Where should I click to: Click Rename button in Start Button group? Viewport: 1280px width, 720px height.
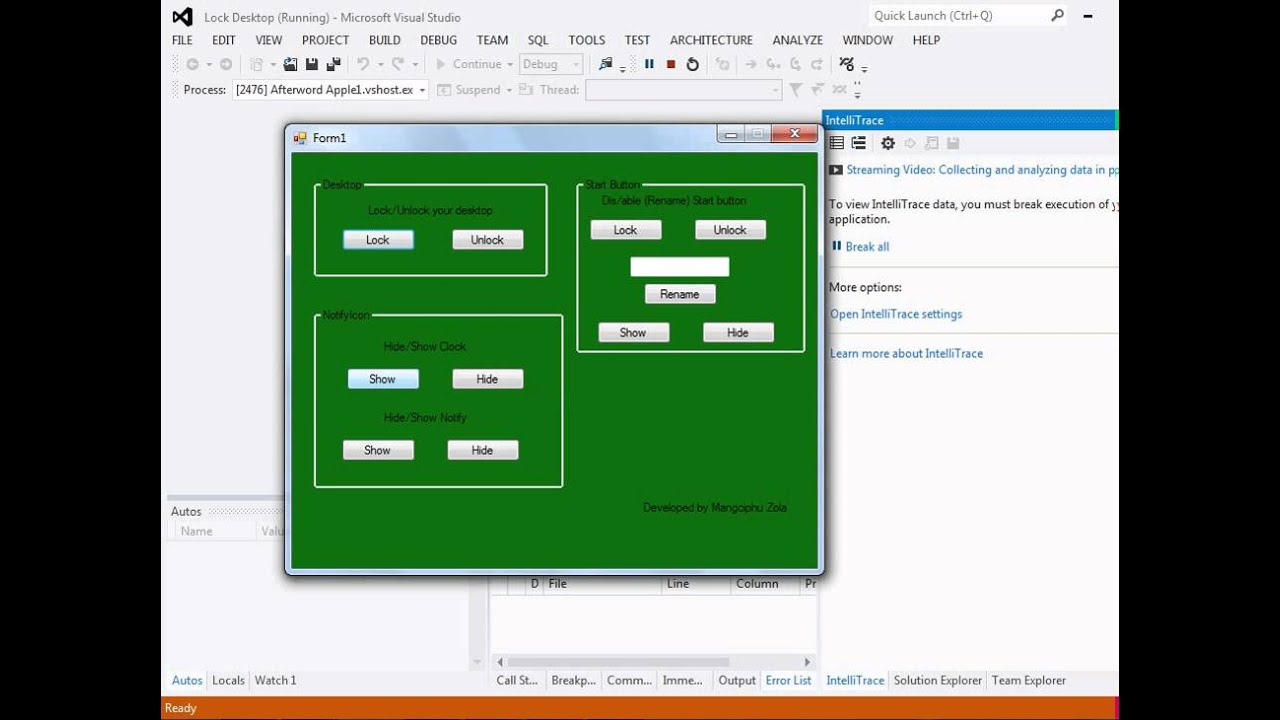680,294
